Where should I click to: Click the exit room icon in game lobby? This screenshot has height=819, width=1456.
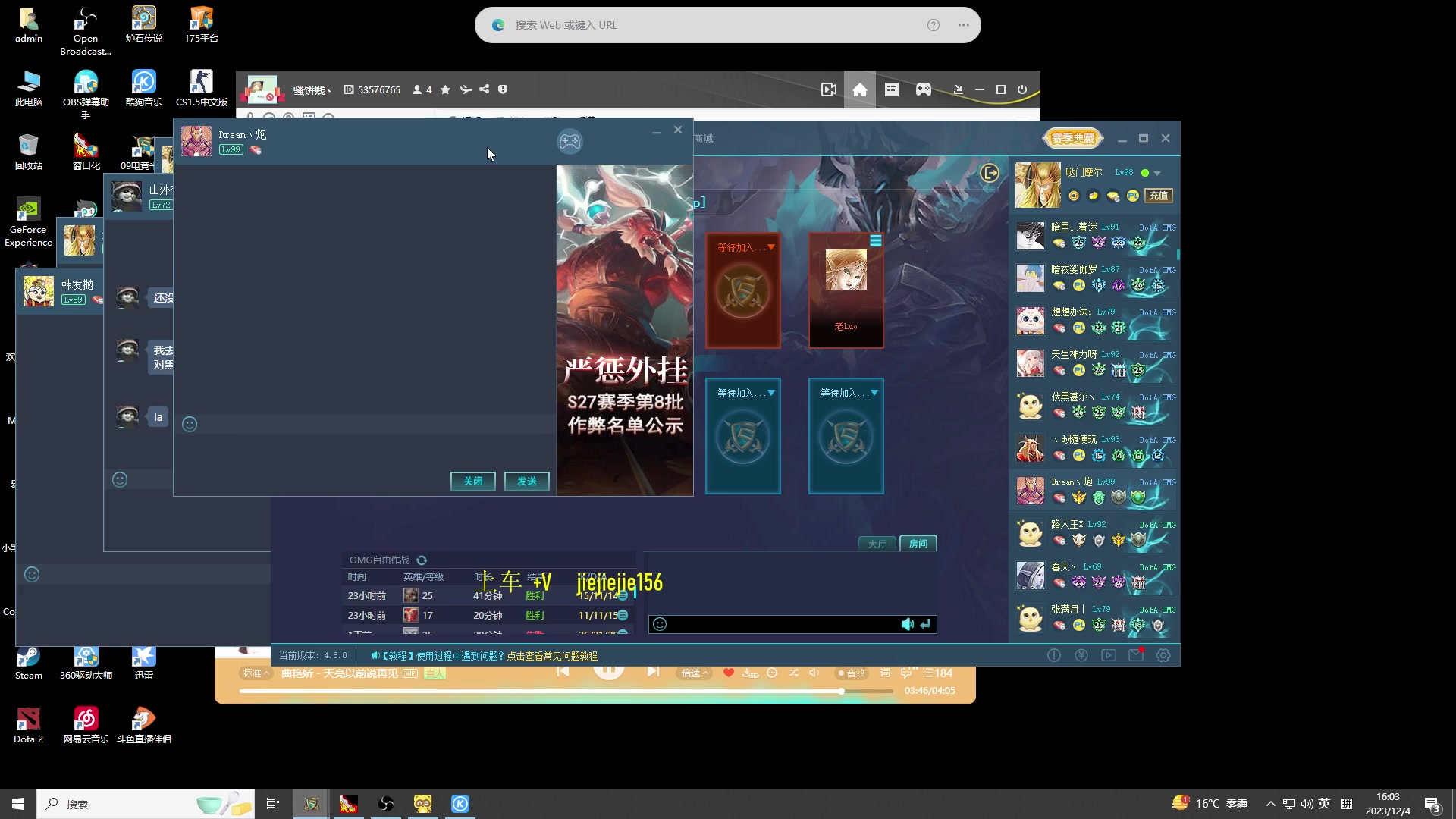(x=990, y=173)
